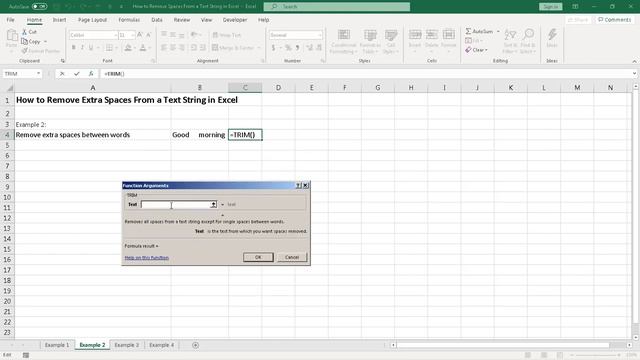The width and height of the screenshot is (640, 360).
Task: Click the Comments button
Action: [614, 20]
